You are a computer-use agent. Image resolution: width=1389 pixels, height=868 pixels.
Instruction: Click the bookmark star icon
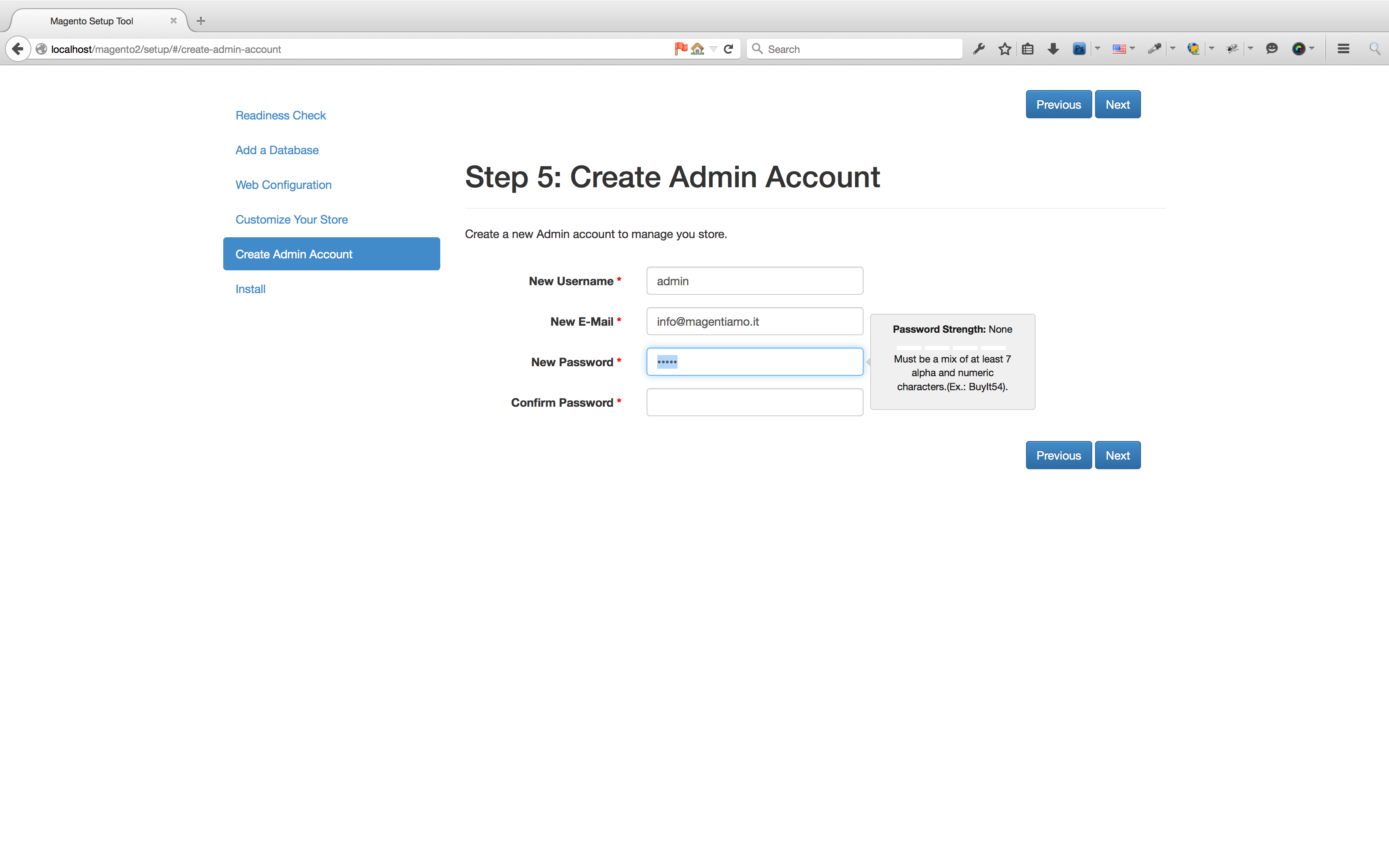coord(1005,49)
